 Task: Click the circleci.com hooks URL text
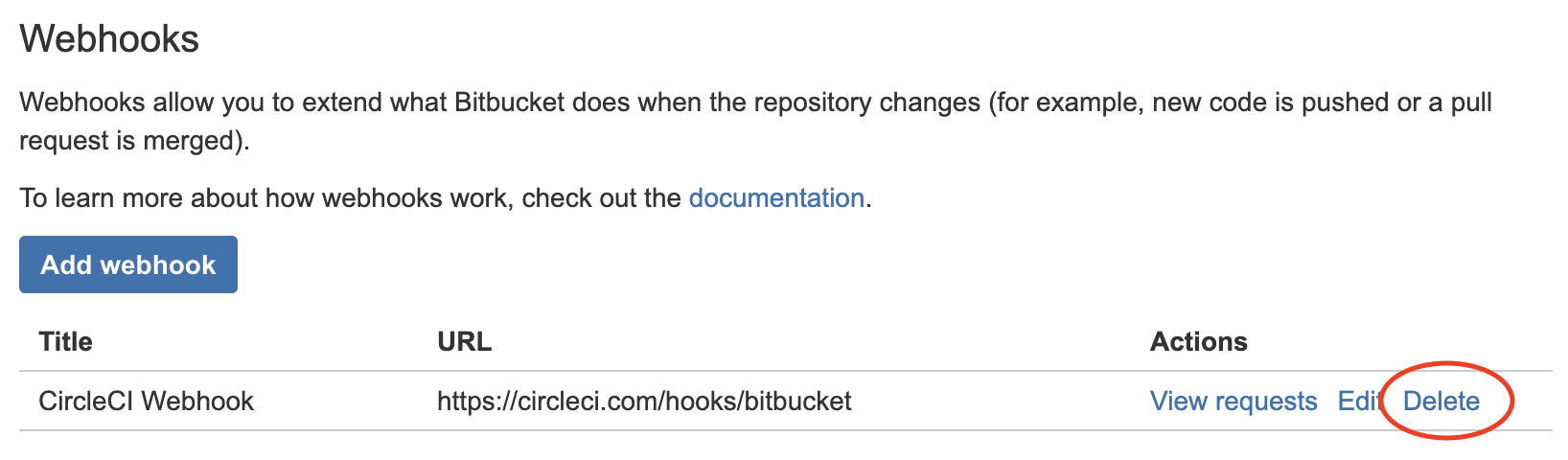[x=644, y=402]
